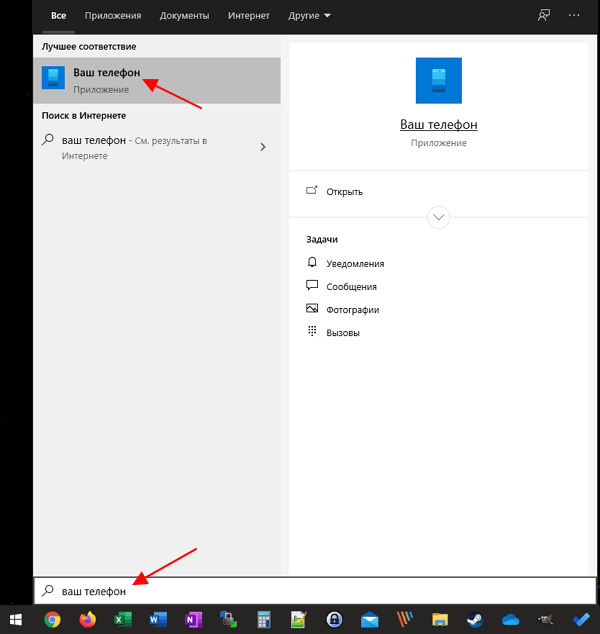Click the feedback person icon at top
Screen dimensions: 600x634
(544, 16)
